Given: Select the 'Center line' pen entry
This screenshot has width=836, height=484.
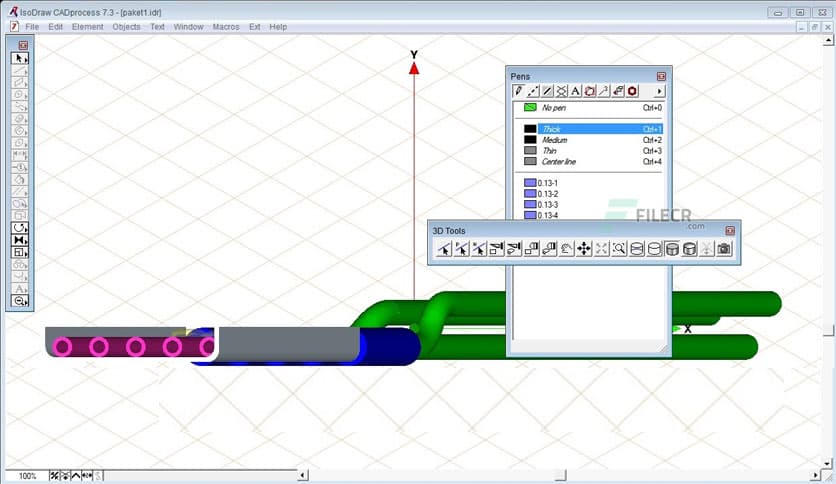Looking at the screenshot, I should (592, 162).
